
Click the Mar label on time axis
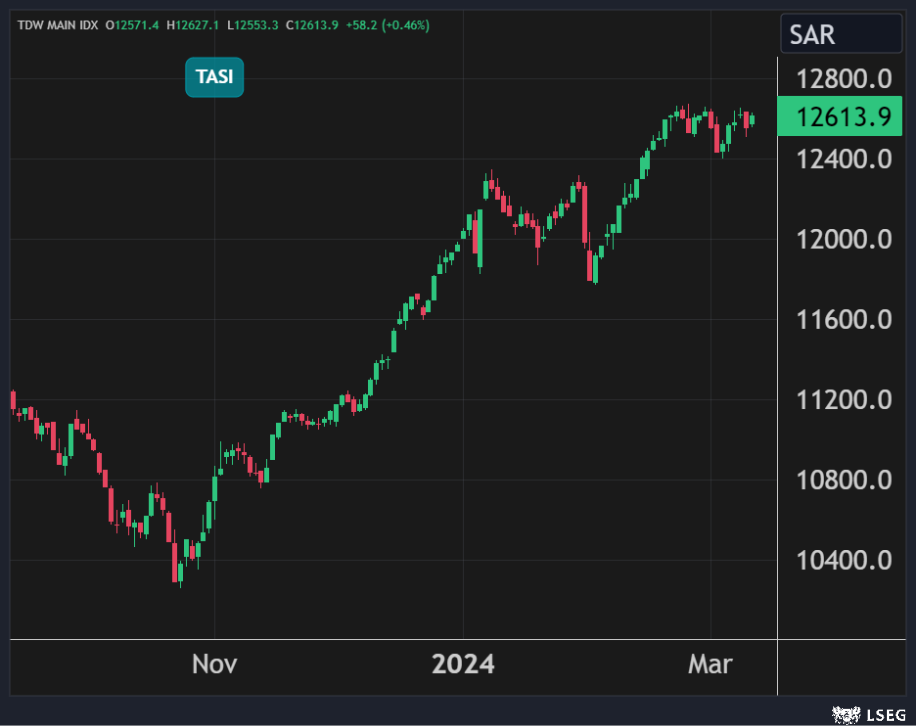710,664
